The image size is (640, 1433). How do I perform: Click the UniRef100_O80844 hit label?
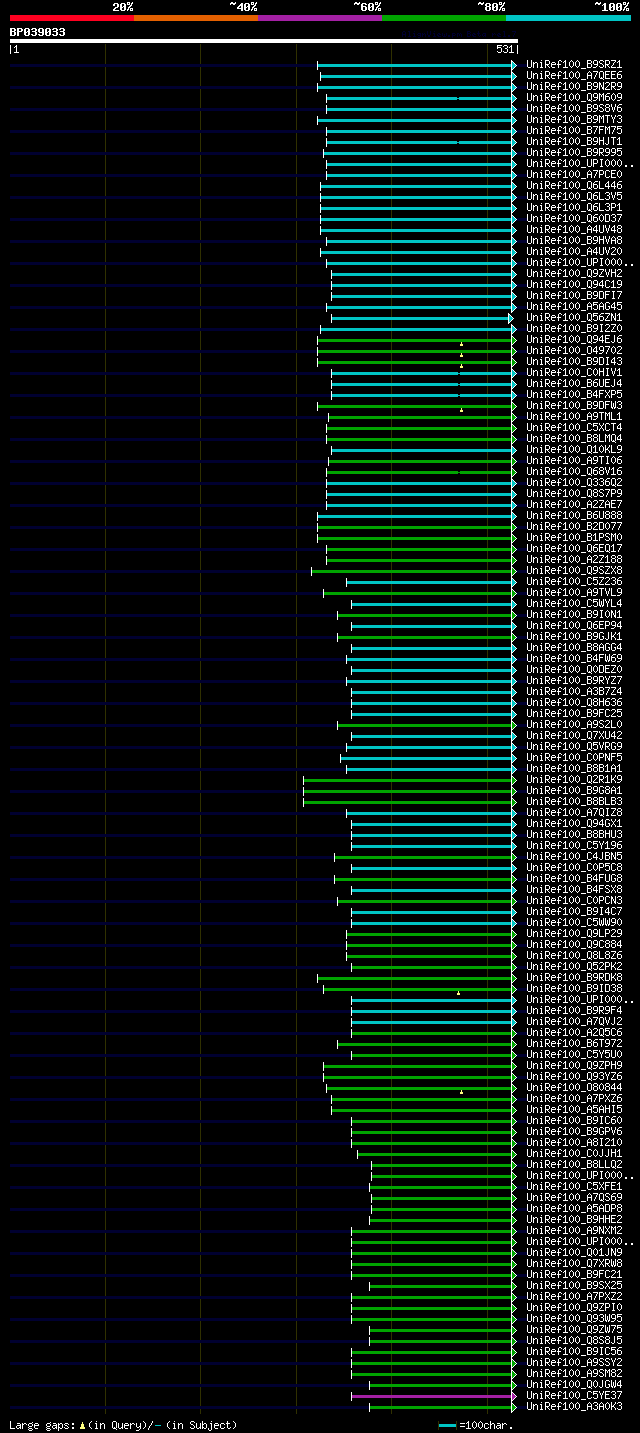(574, 1087)
